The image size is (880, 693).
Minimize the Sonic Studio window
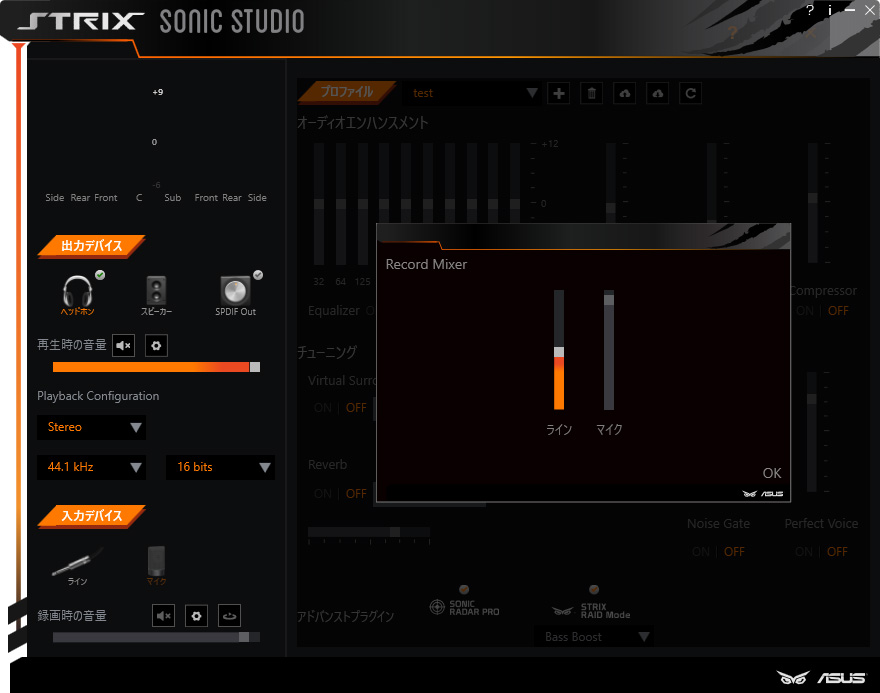point(850,10)
